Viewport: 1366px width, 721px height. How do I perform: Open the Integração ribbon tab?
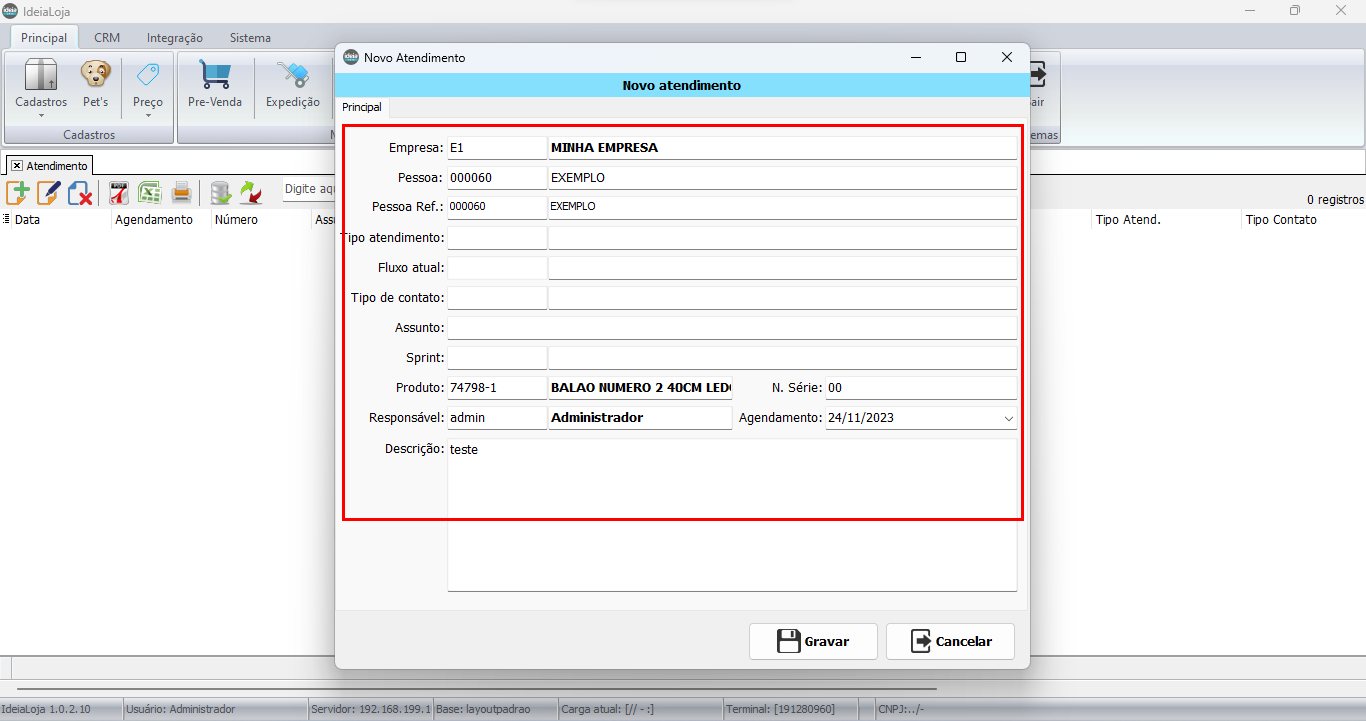pyautogui.click(x=174, y=38)
